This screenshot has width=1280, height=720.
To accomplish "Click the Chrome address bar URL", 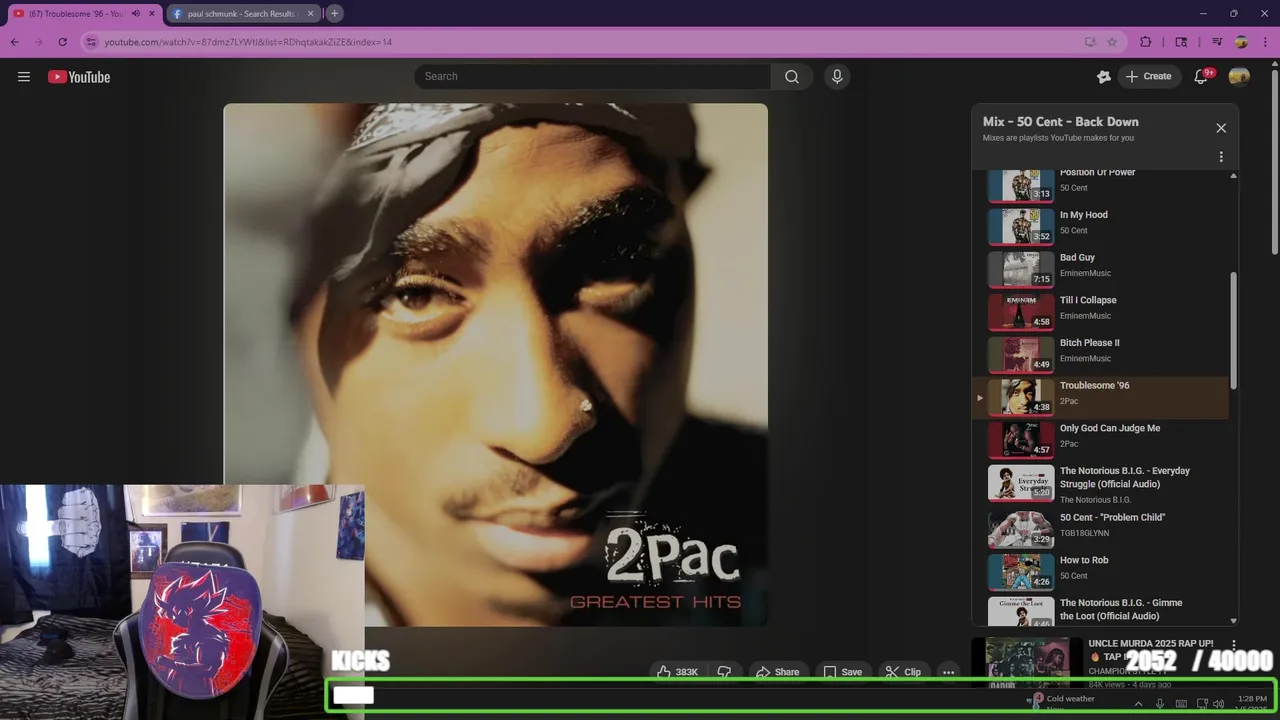I will [x=248, y=42].
